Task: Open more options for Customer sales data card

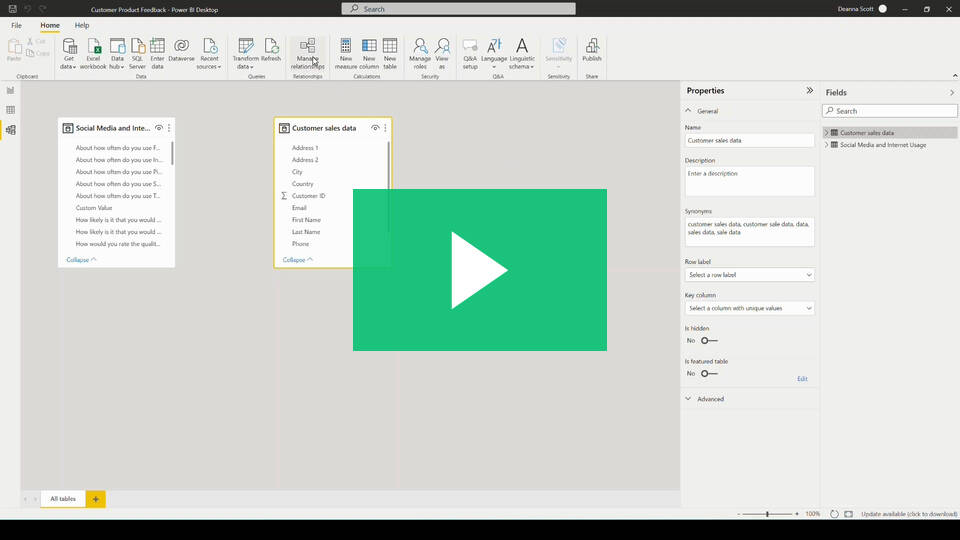Action: [385, 128]
